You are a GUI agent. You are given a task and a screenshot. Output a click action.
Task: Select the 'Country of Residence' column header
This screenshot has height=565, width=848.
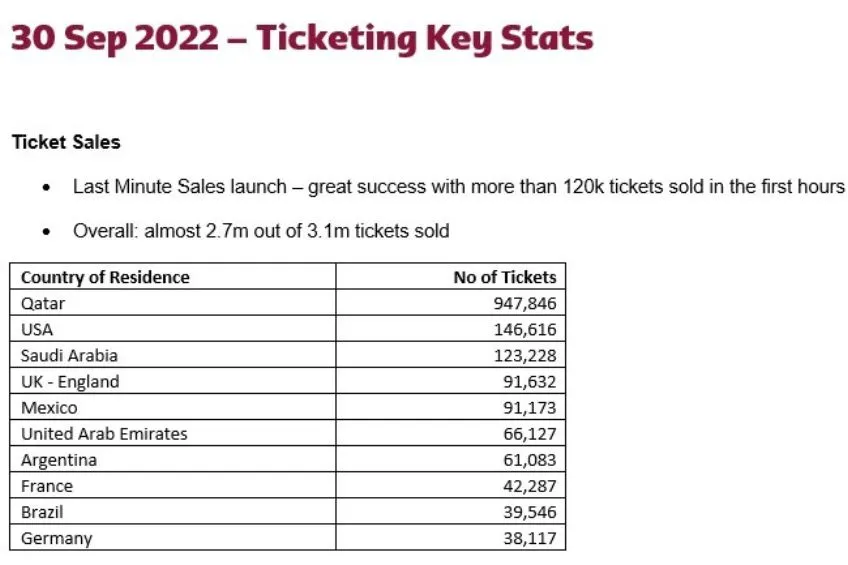click(105, 277)
